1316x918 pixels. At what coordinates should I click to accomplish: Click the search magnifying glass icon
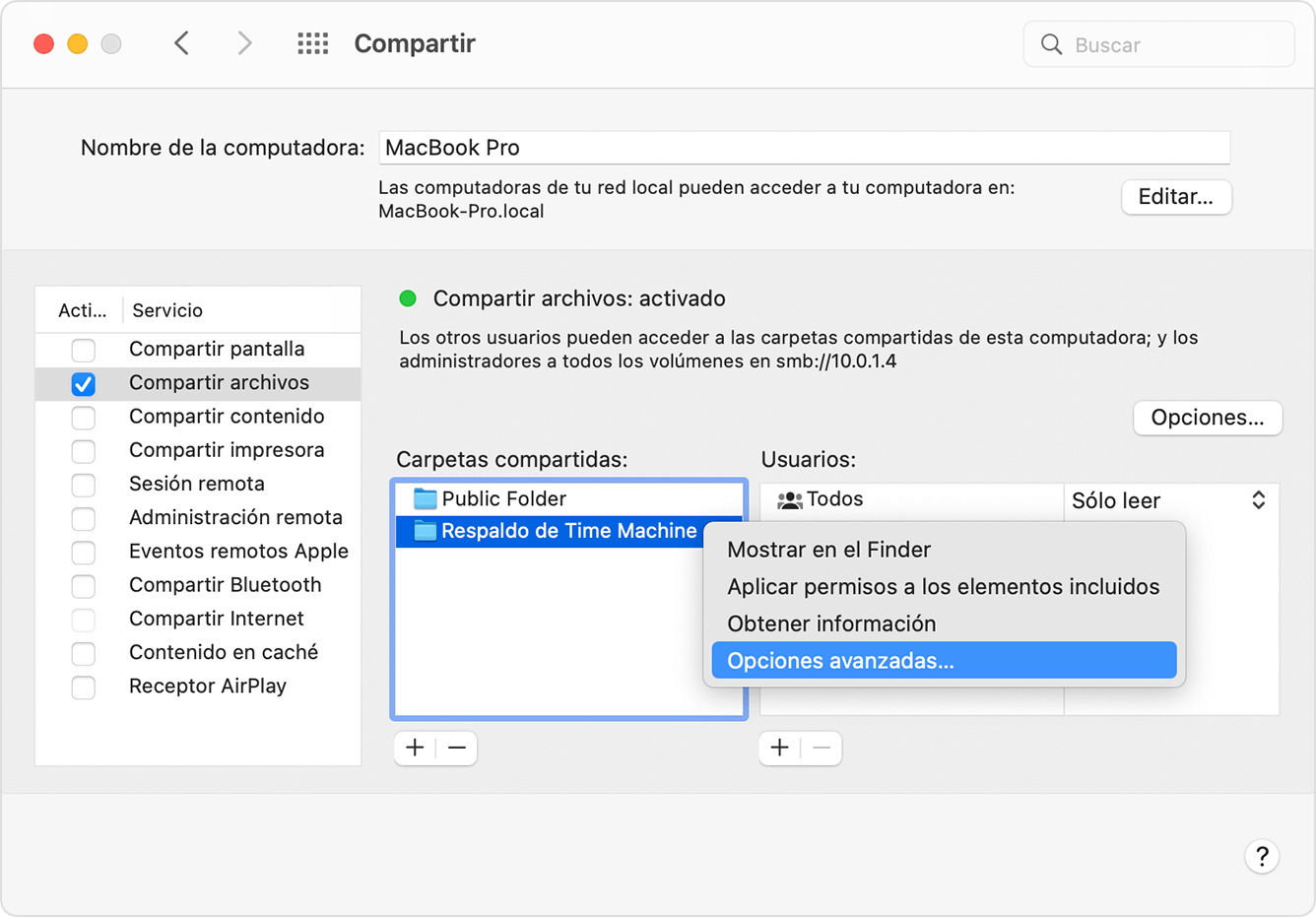point(1051,44)
